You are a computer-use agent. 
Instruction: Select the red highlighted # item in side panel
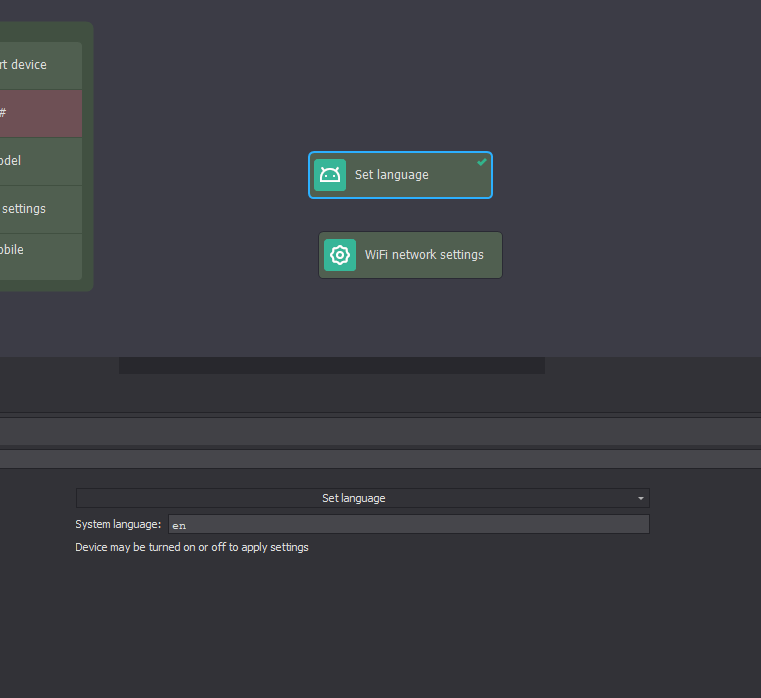click(x=41, y=113)
